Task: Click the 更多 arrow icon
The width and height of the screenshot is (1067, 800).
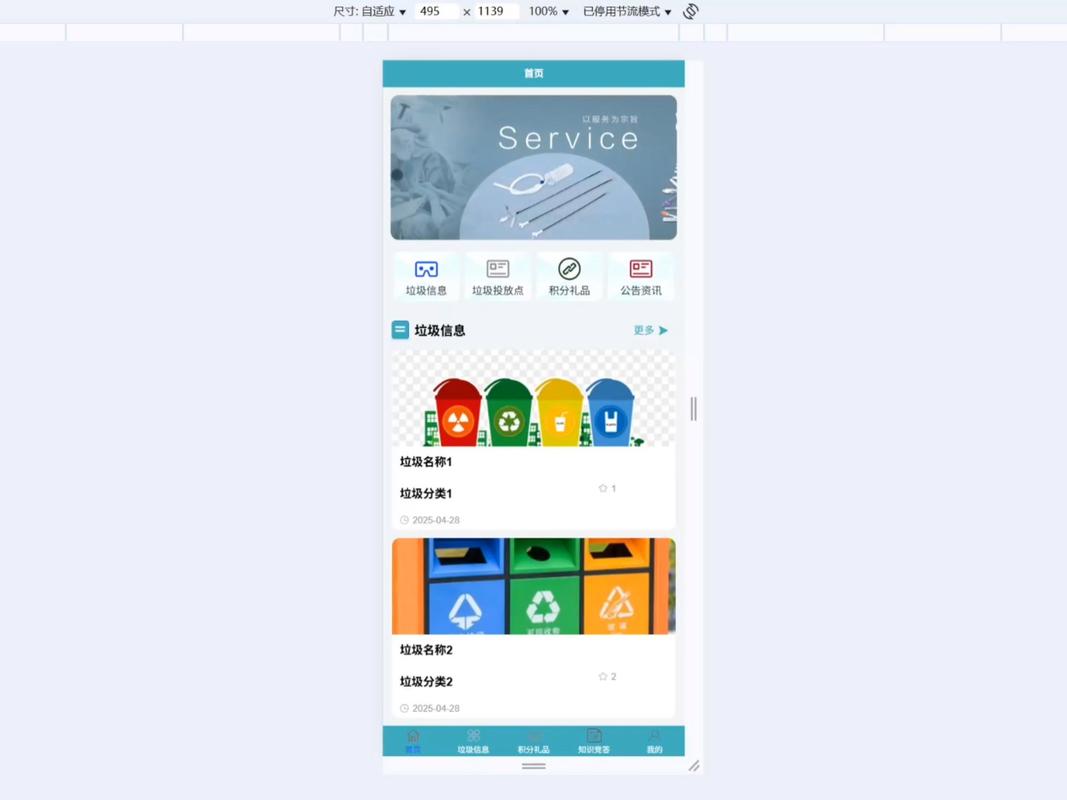Action: (663, 331)
